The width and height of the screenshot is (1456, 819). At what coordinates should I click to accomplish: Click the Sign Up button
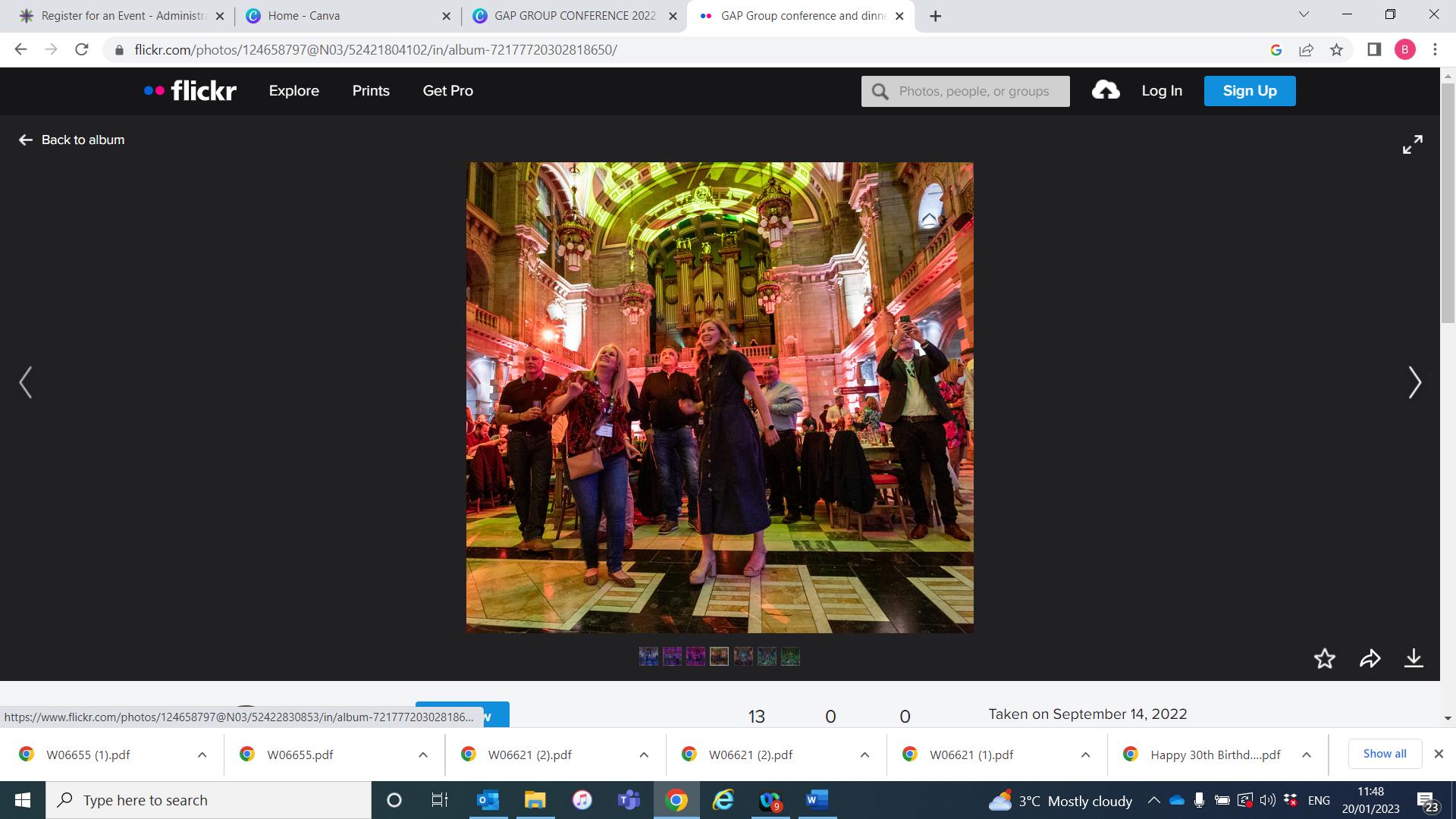[x=1249, y=91]
